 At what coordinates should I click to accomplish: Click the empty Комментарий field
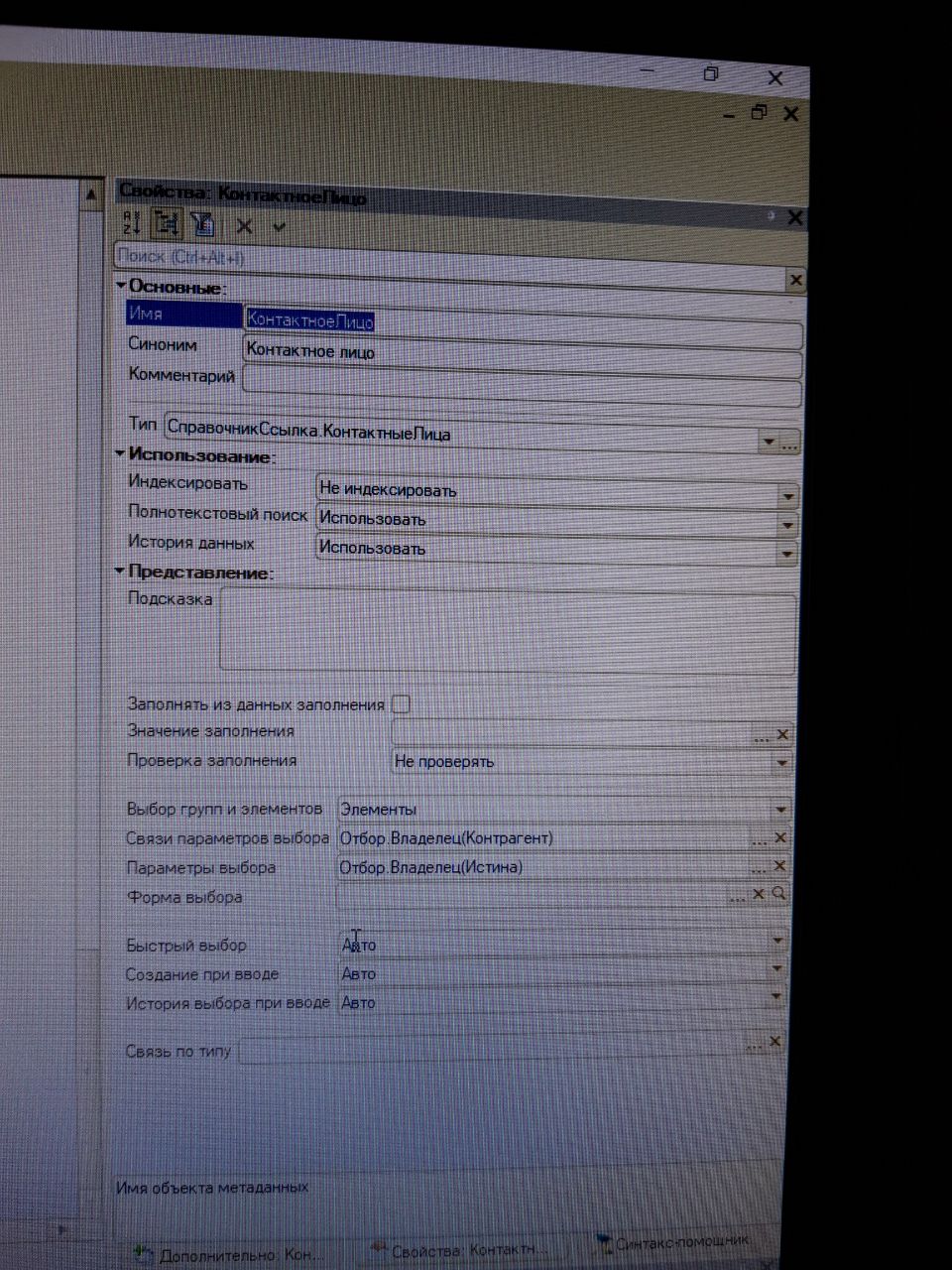coord(522,385)
